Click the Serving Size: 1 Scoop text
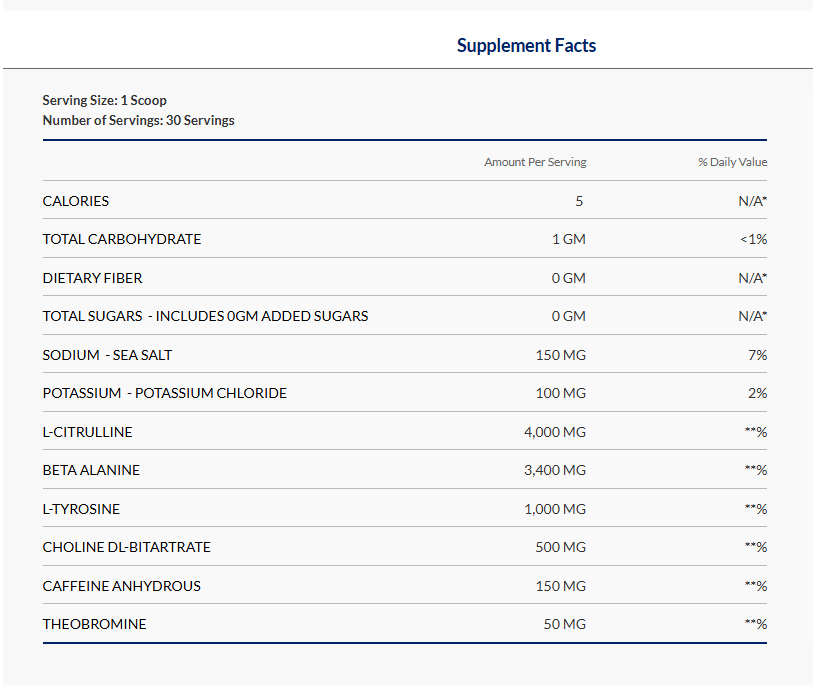The height and width of the screenshot is (690, 813). [104, 101]
